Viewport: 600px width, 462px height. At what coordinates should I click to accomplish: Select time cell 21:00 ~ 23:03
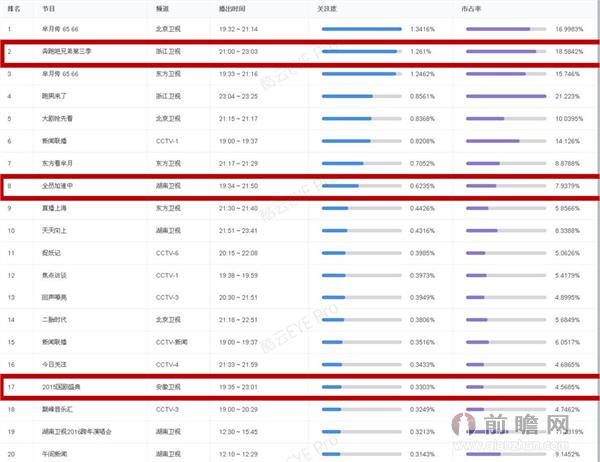click(238, 51)
